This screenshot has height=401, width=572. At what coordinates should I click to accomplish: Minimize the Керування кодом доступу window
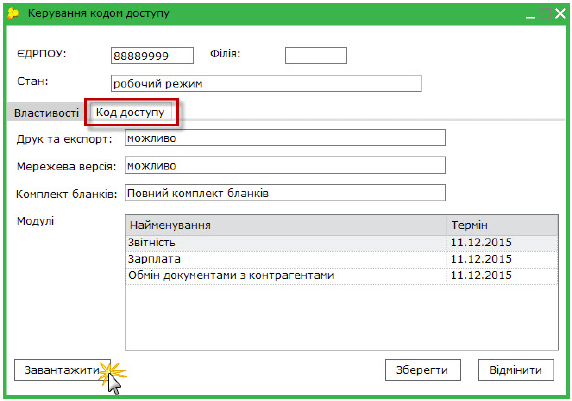point(530,15)
